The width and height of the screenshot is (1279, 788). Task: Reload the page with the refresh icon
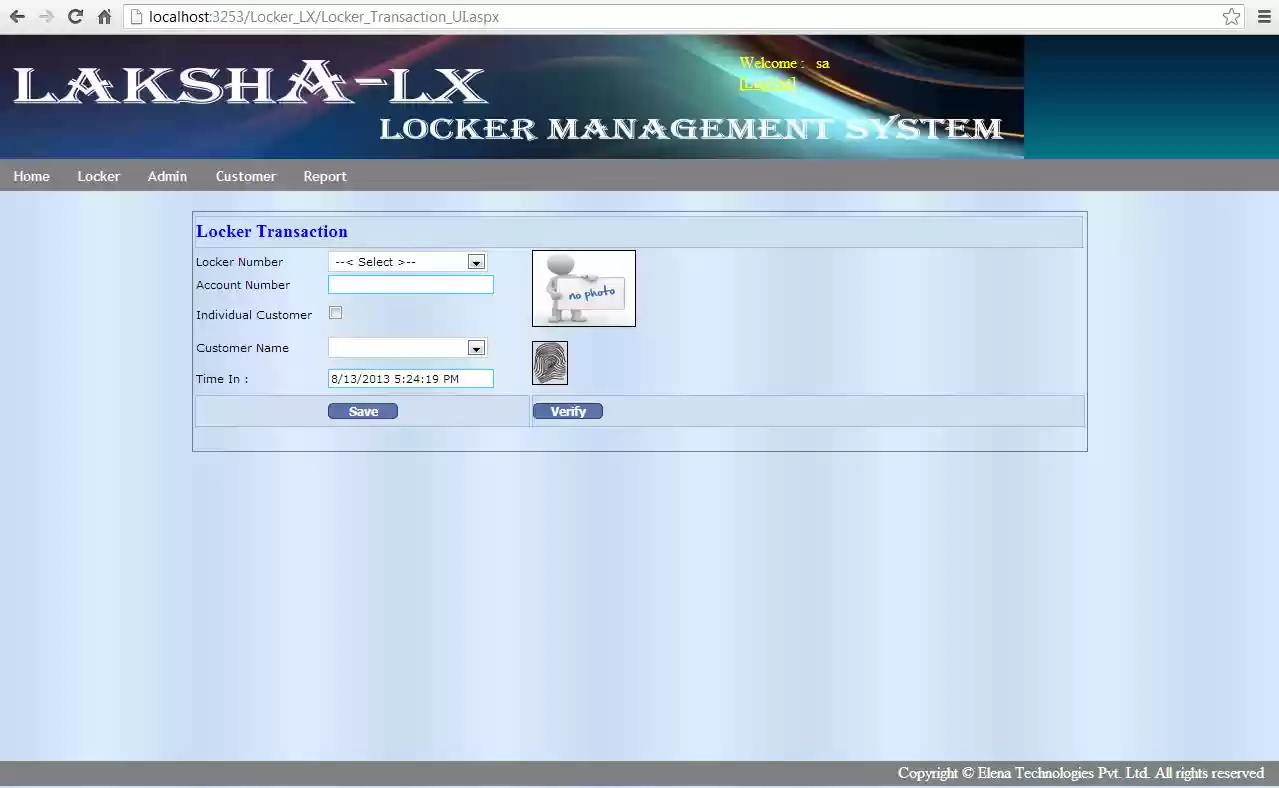click(75, 16)
